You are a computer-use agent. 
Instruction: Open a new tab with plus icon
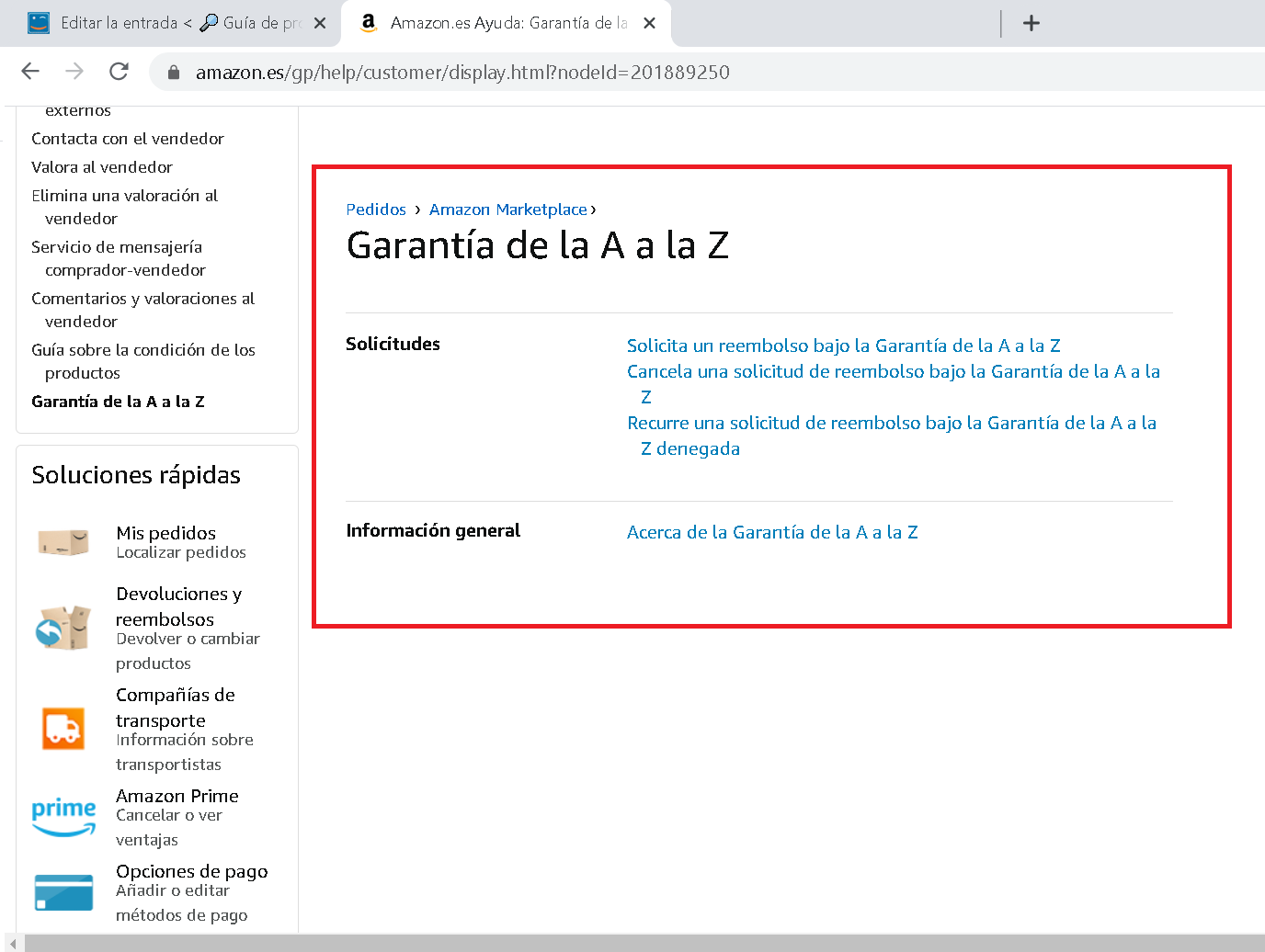pos(1031,23)
